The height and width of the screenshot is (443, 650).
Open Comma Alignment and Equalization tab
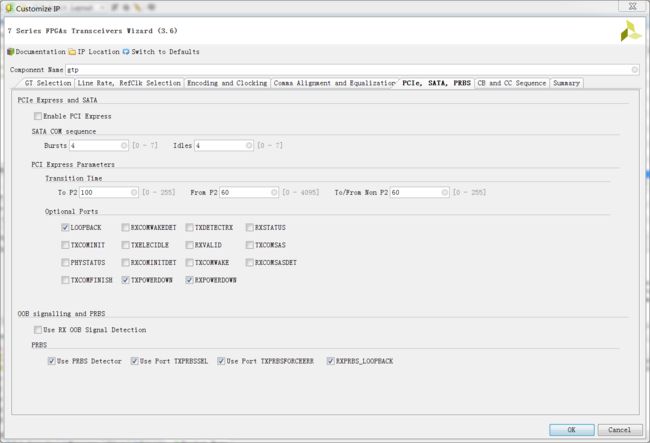coord(335,83)
